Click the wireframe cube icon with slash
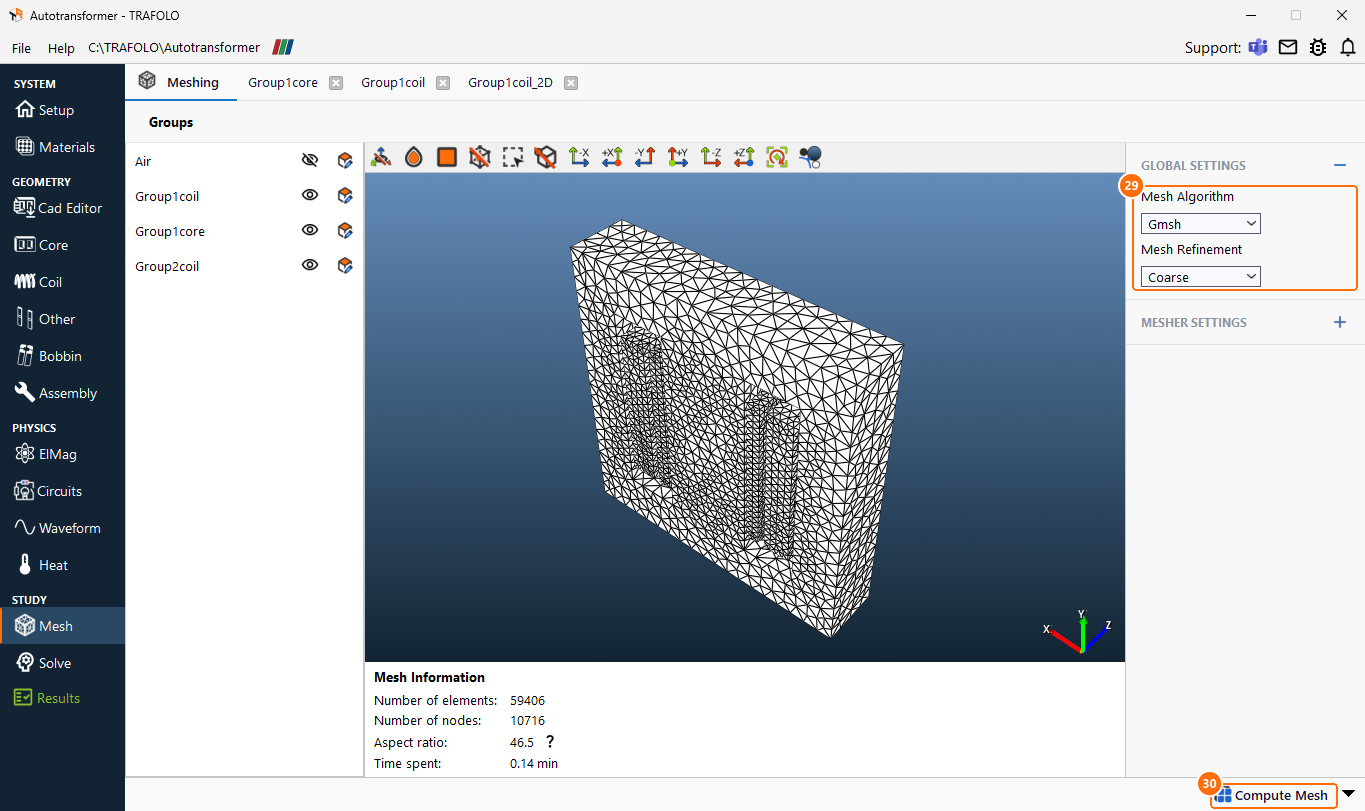This screenshot has width=1365, height=811. [479, 157]
